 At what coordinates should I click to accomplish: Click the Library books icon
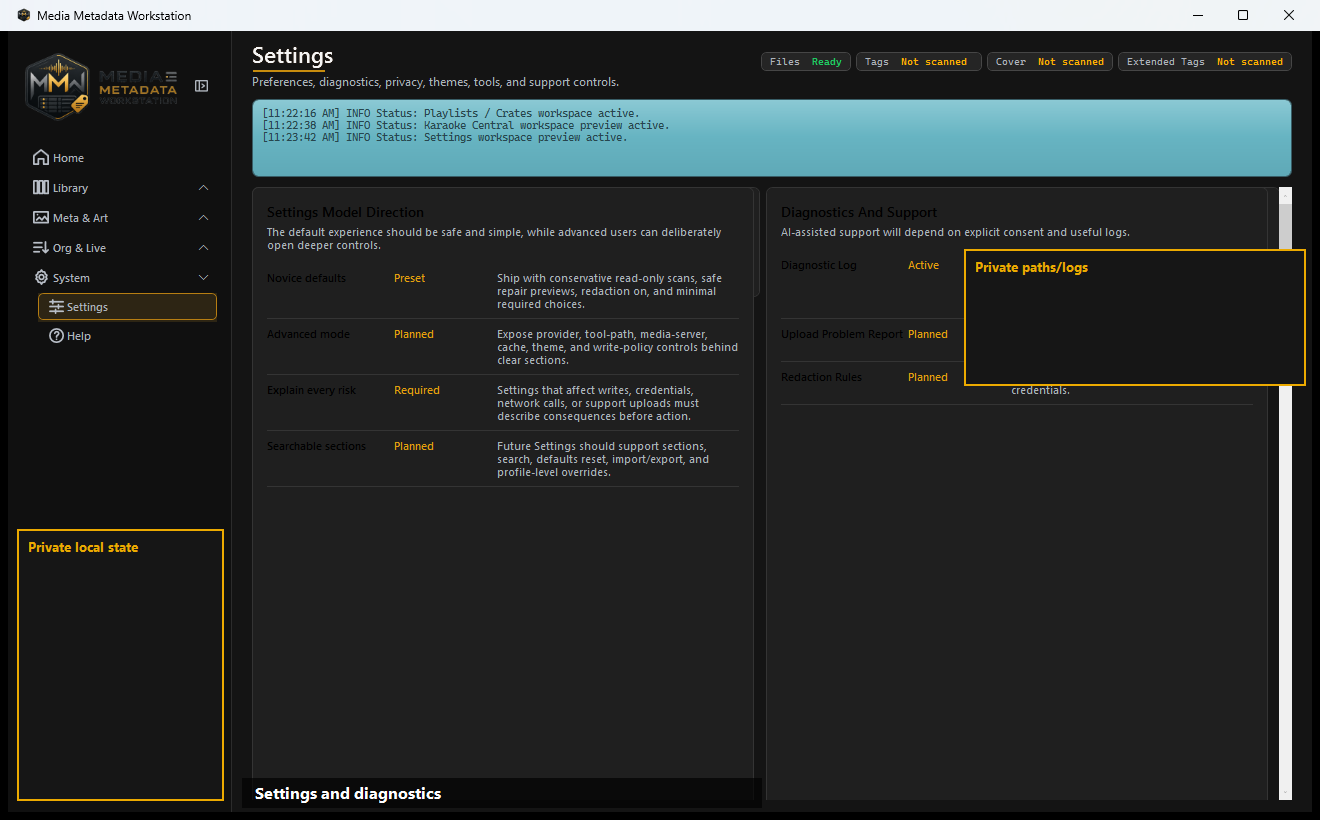41,188
